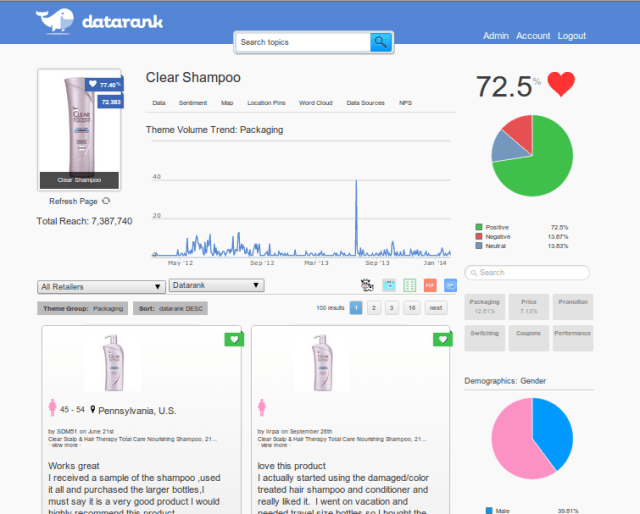The height and width of the screenshot is (514, 640).
Task: Click the Logout link
Action: pos(571,36)
